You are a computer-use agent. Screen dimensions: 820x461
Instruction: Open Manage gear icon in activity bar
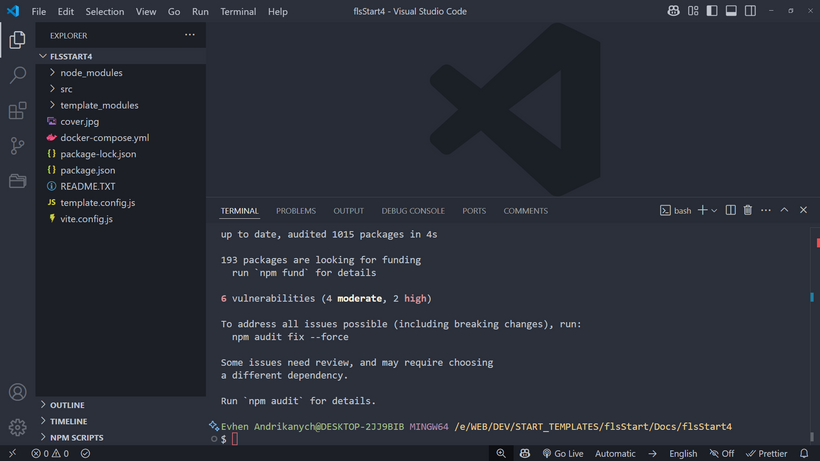[x=17, y=427]
